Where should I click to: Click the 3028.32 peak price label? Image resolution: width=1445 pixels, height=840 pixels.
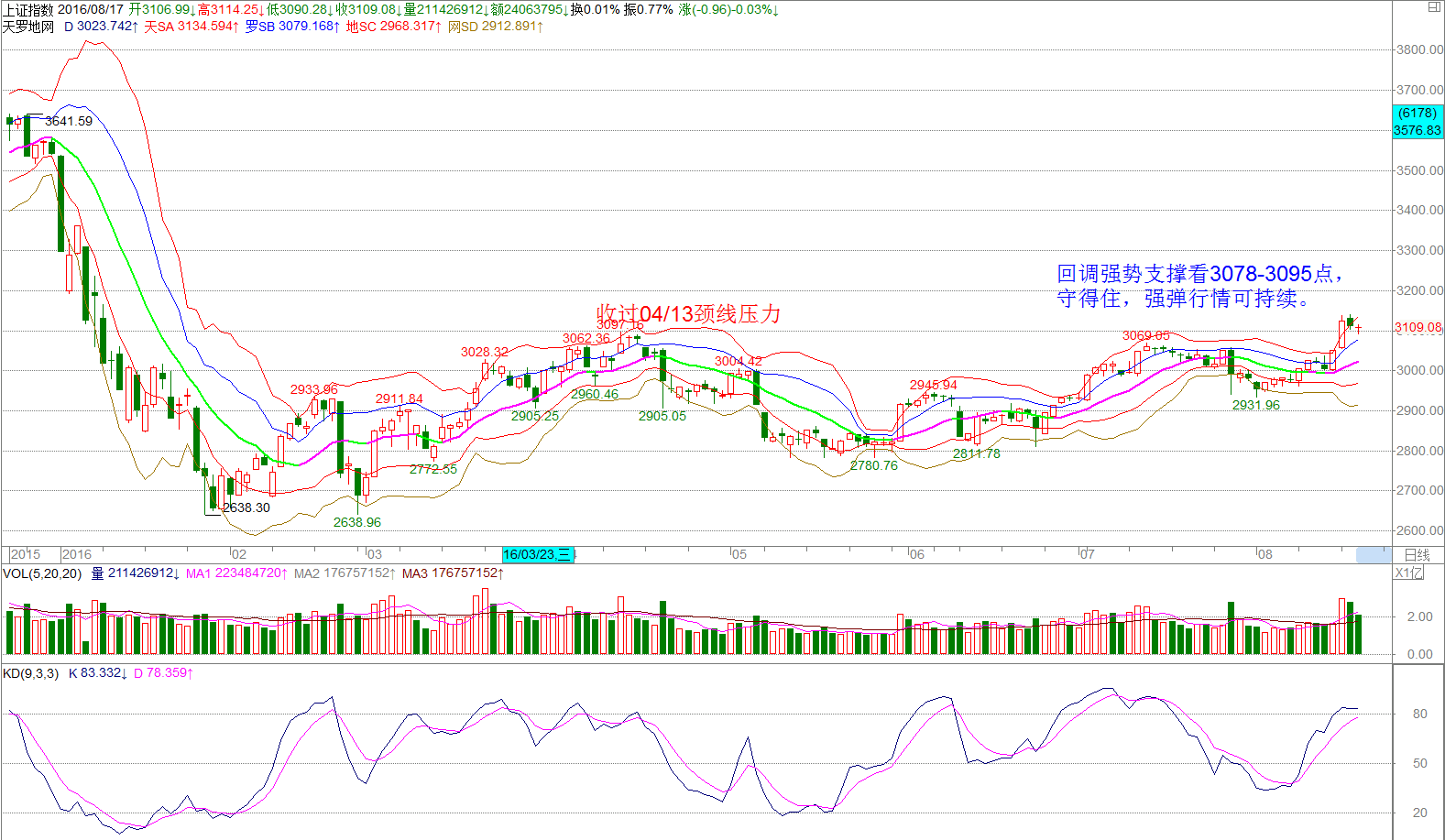point(485,352)
